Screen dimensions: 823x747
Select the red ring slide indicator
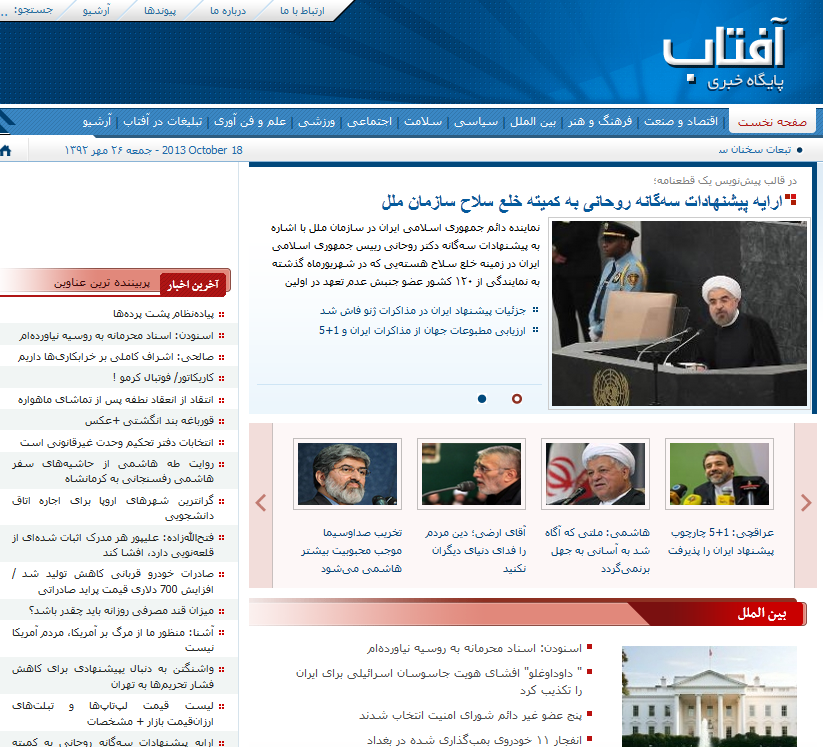point(517,399)
